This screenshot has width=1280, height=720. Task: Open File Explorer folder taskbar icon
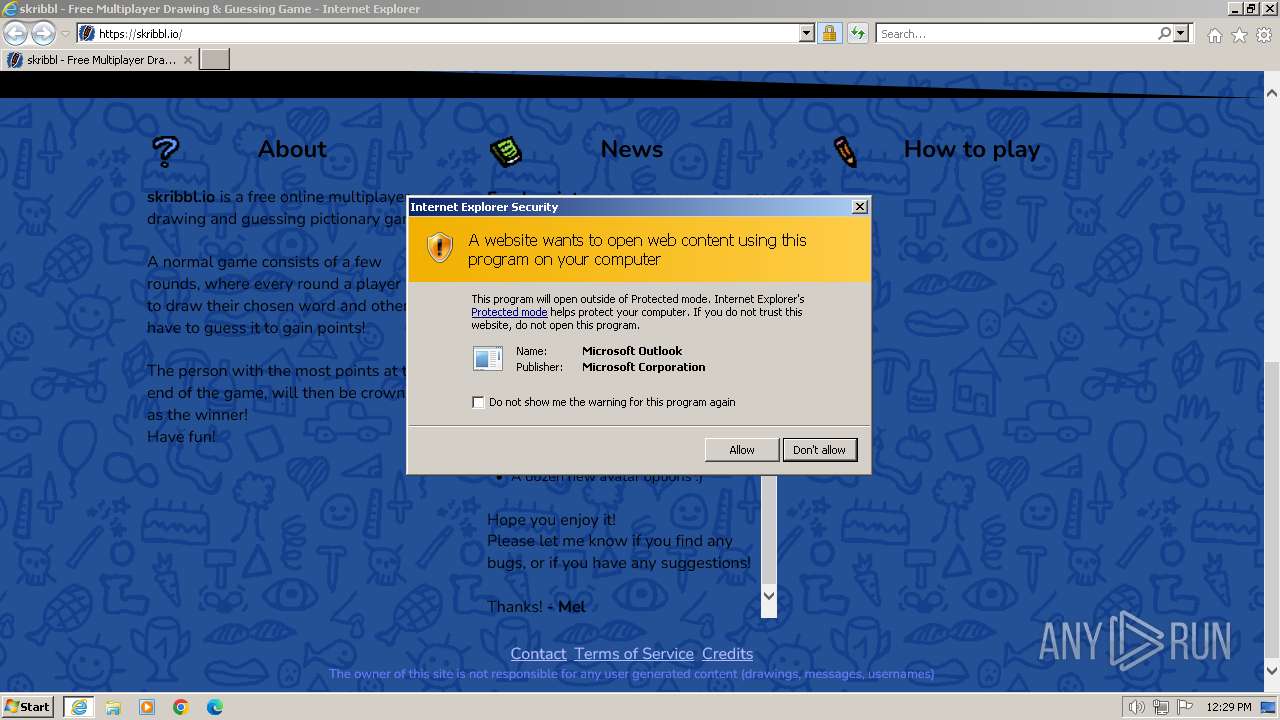(x=113, y=707)
